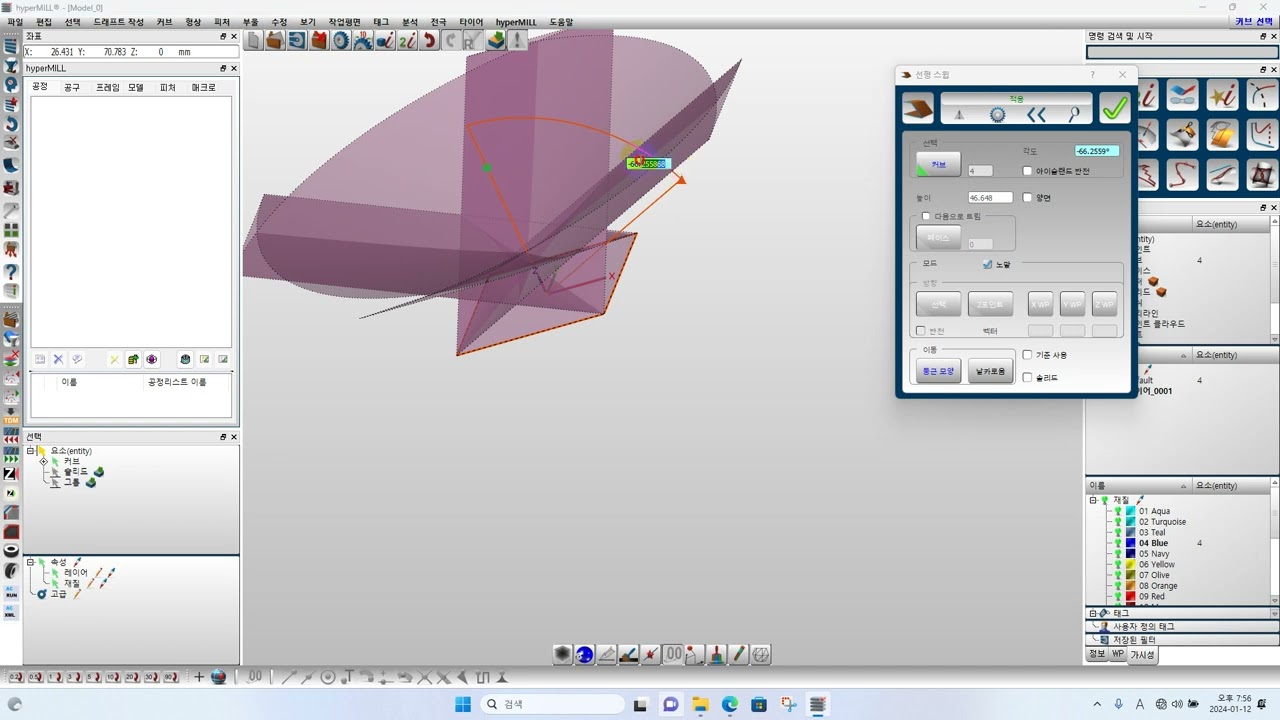Image resolution: width=1280 pixels, height=720 pixels.
Task: Select the 08 Orange color swatch
Action: tap(1130, 586)
